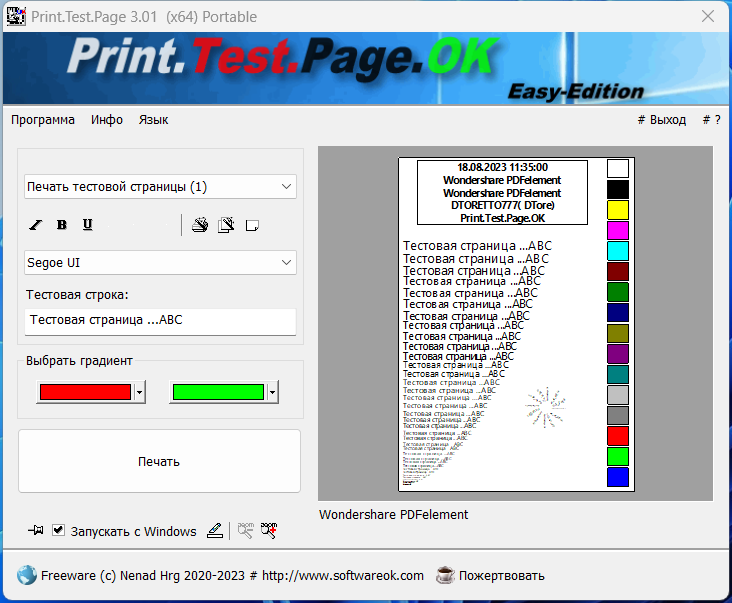The width and height of the screenshot is (732, 603).
Task: Click the Тестовая строка: label
Action: 77,295
